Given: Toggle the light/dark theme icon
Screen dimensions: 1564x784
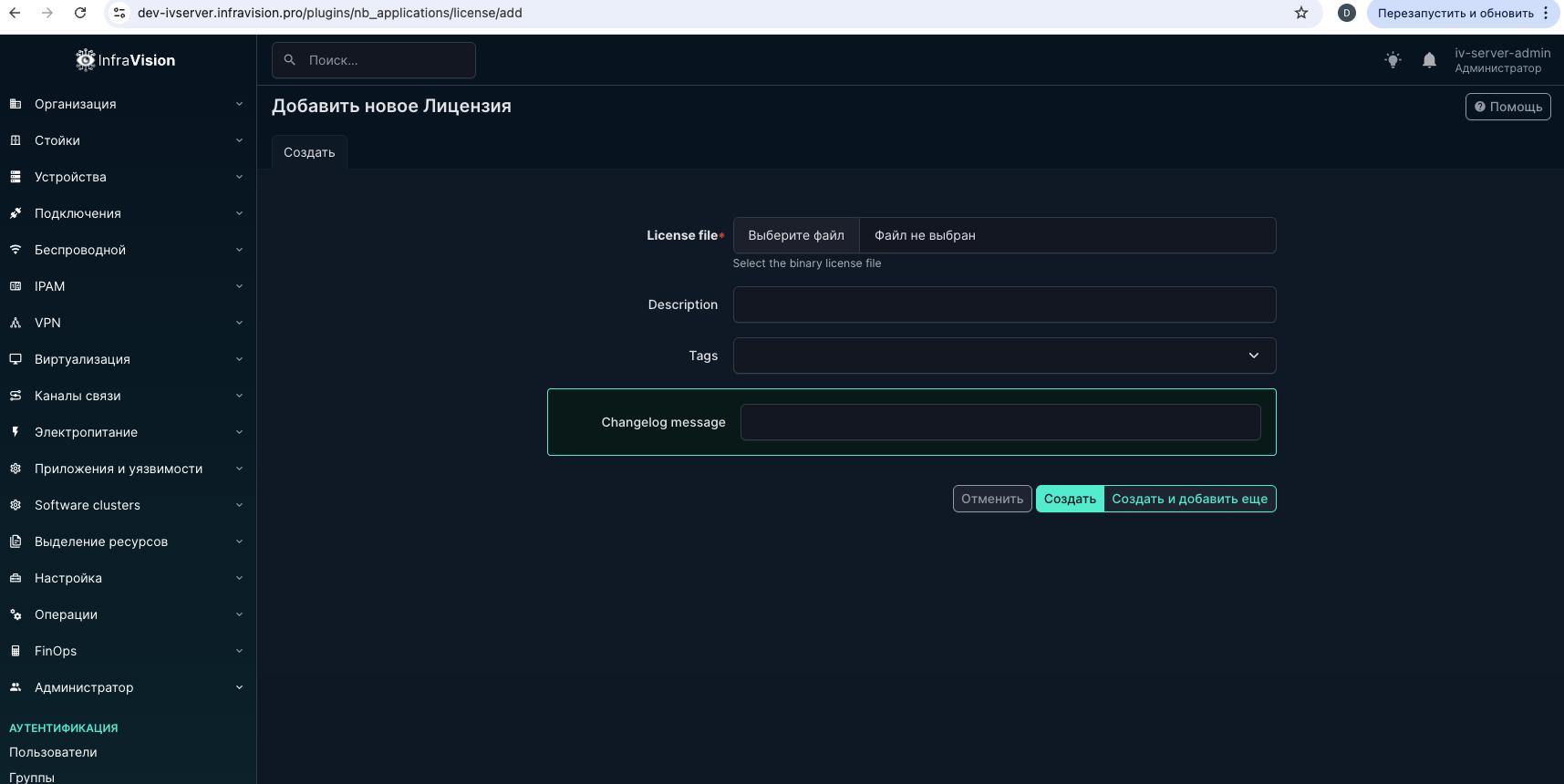Looking at the screenshot, I should point(1393,60).
